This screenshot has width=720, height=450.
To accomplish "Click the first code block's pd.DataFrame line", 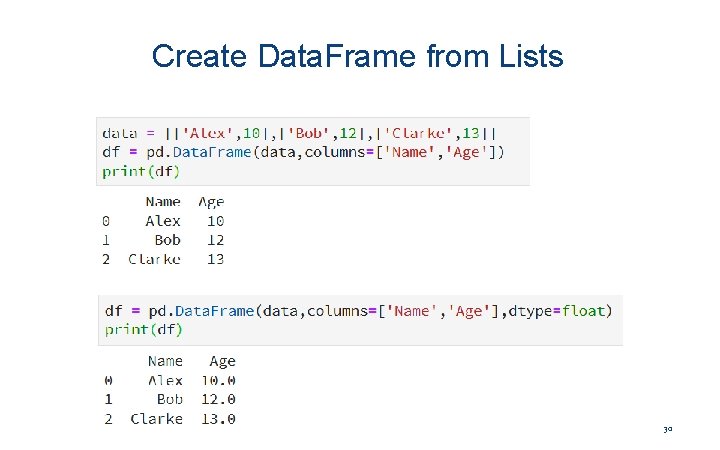I will click(x=303, y=152).
